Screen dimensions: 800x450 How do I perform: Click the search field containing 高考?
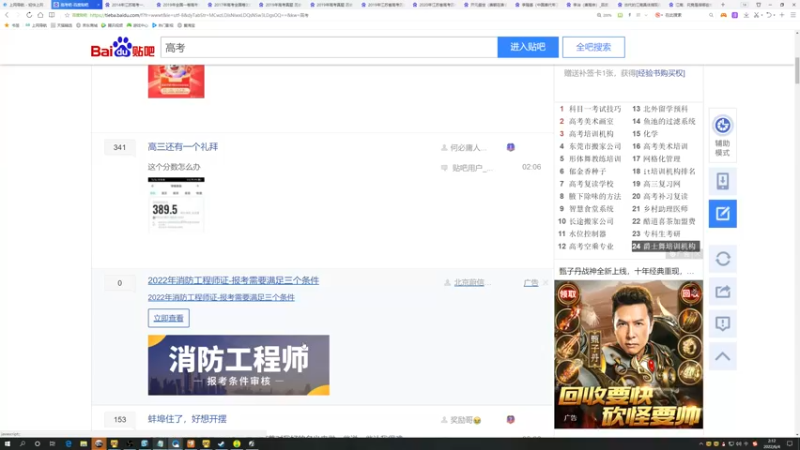pos(329,47)
